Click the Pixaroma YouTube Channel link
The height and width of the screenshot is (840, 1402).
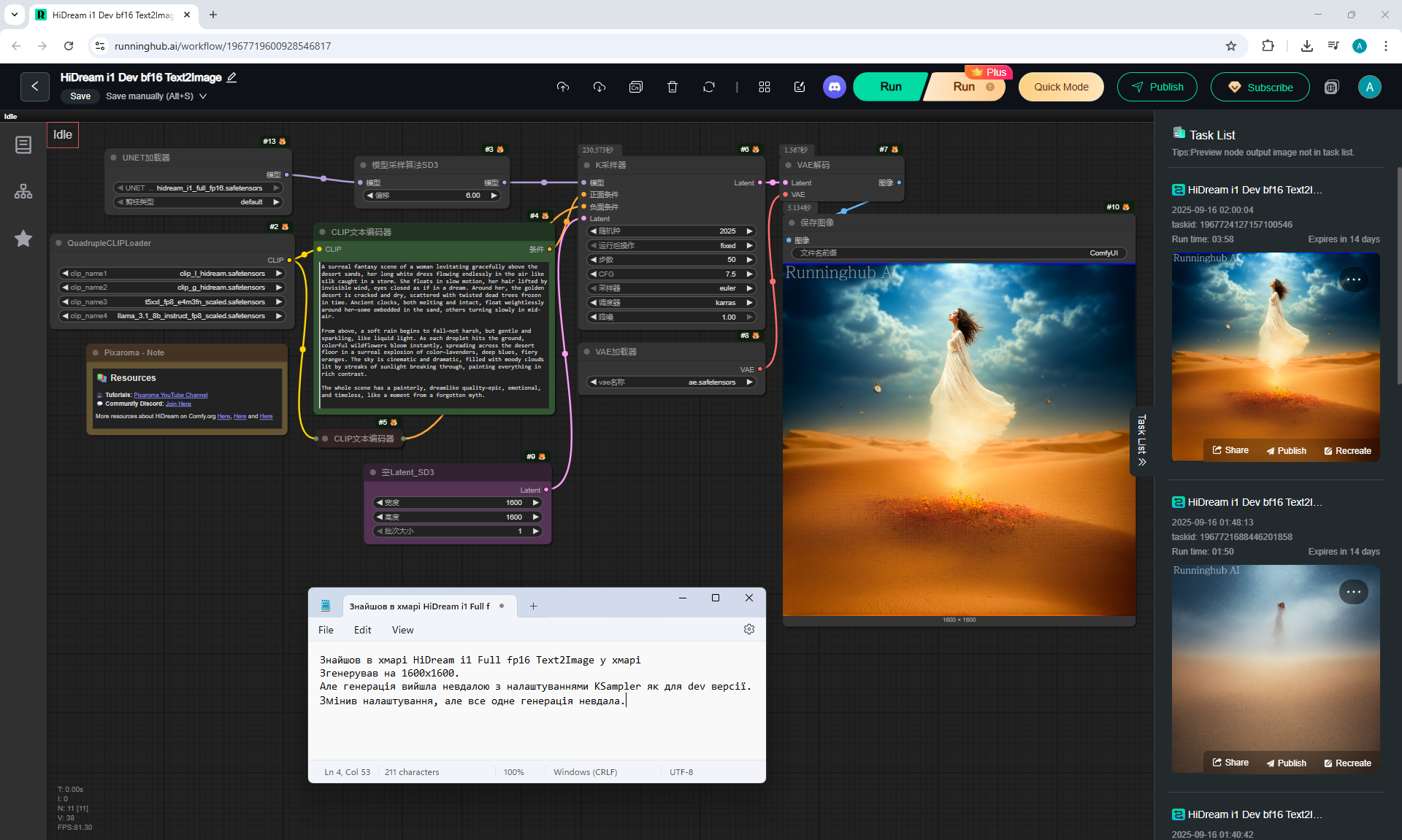click(170, 395)
